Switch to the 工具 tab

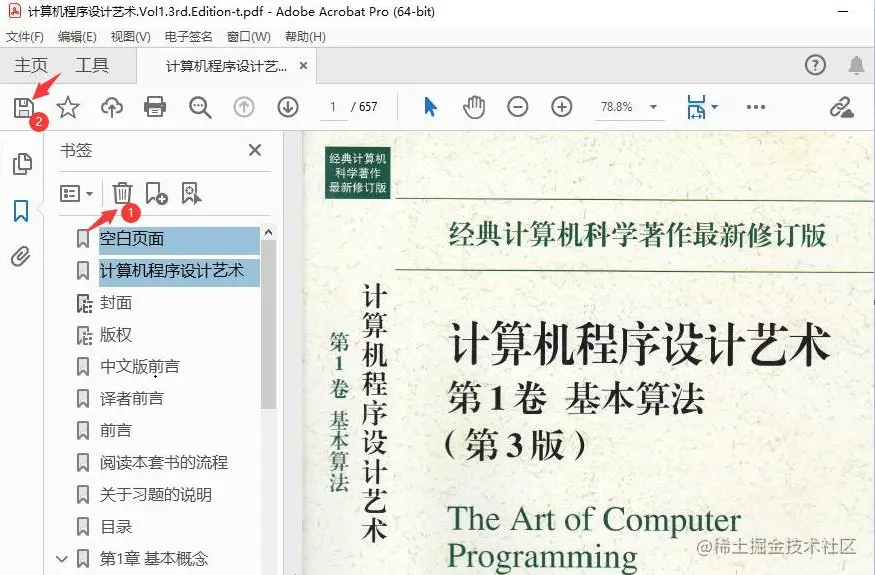click(x=92, y=65)
